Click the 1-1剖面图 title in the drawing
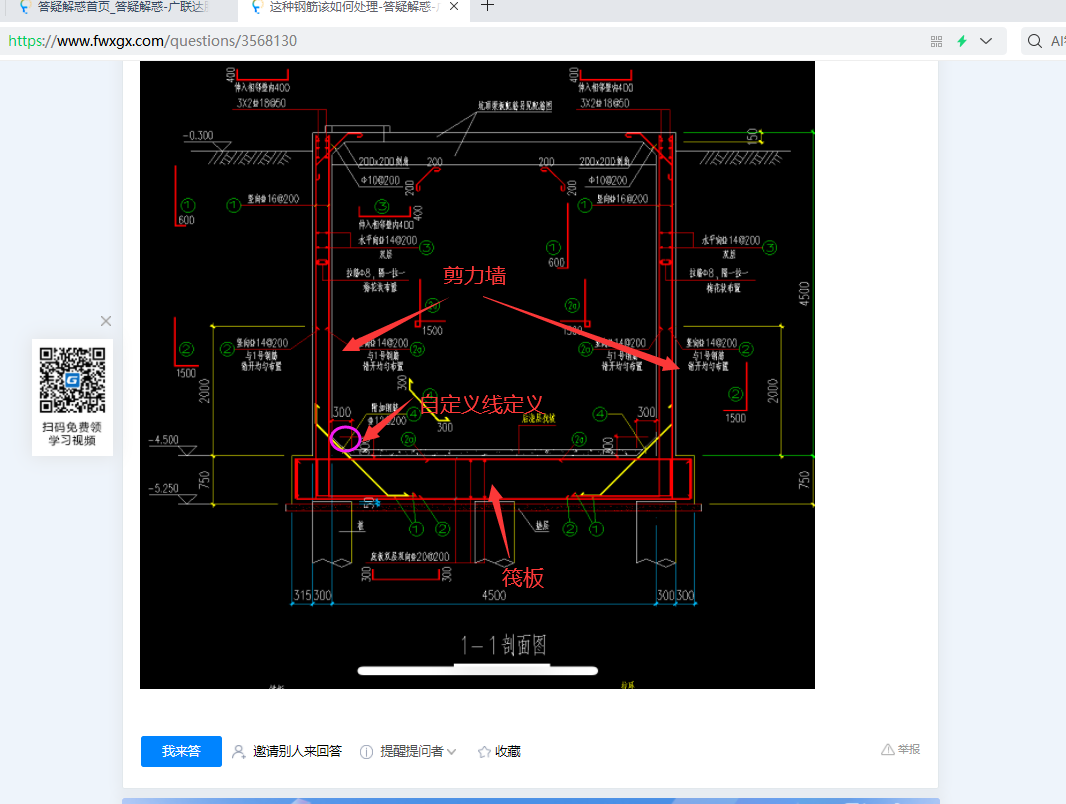This screenshot has width=1066, height=804. 504,644
